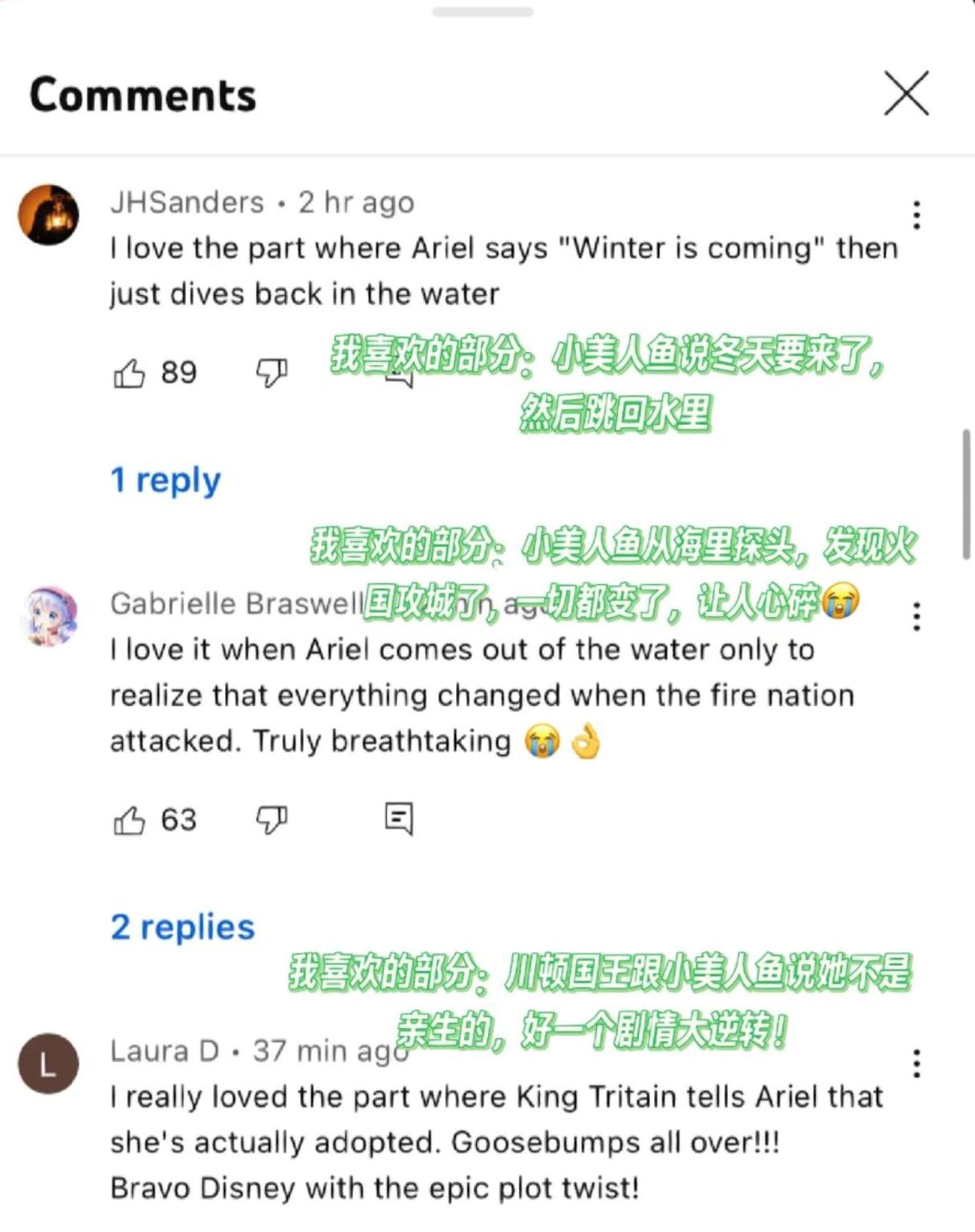Click the comments panel scrollbar
The height and width of the screenshot is (1232, 975).
(966, 495)
